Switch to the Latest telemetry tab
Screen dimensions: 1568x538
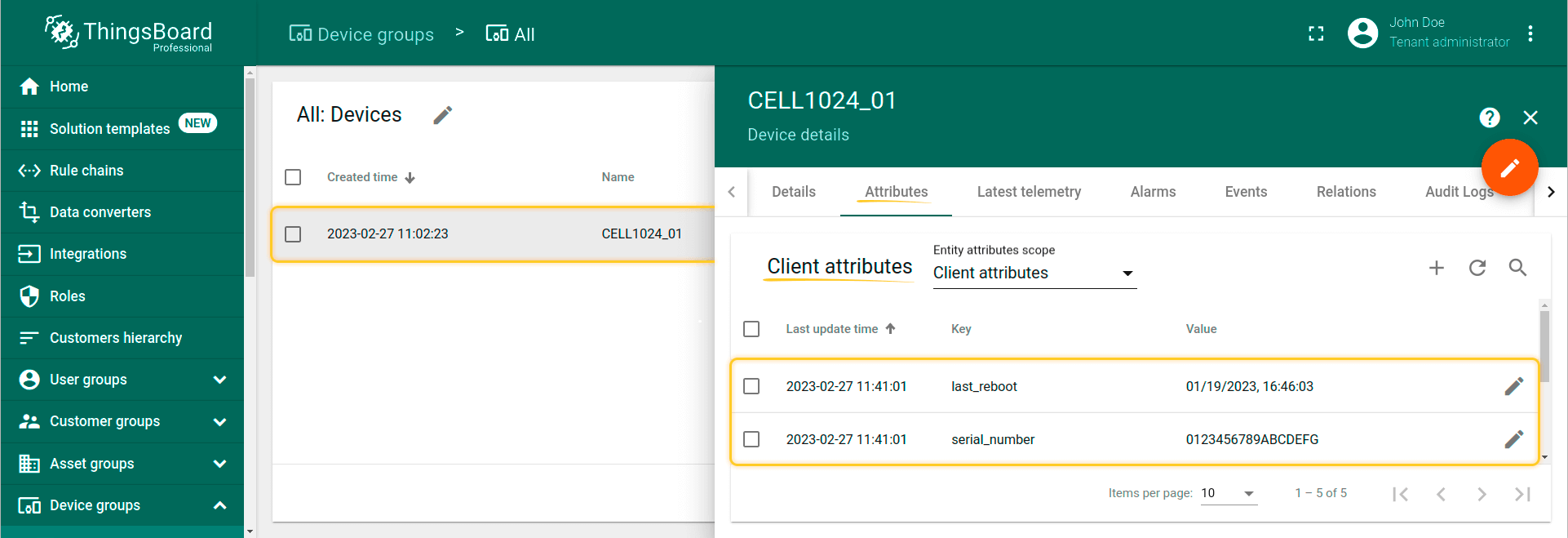click(1029, 192)
